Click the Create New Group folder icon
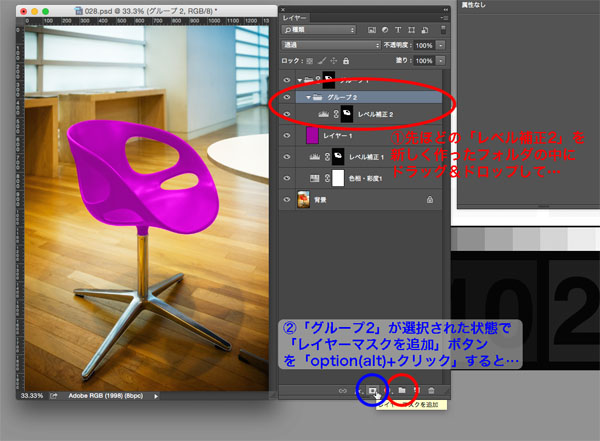 coord(400,389)
